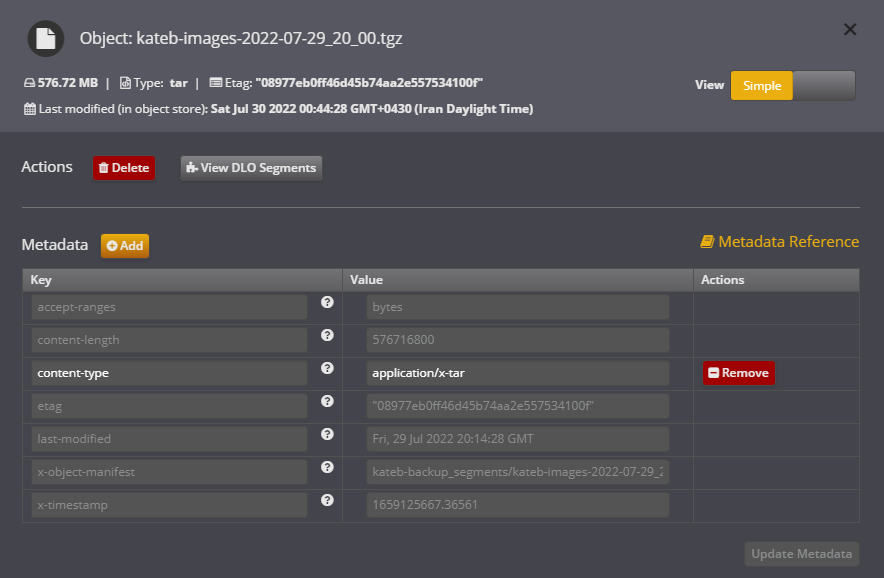Screen dimensions: 884x578
Task: Add a new metadata entry
Action: pos(125,245)
